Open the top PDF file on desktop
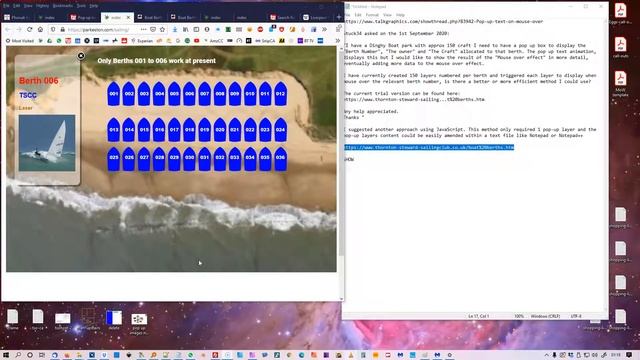Image resolution: width=640 pixels, height=360 pixels. pos(620,13)
